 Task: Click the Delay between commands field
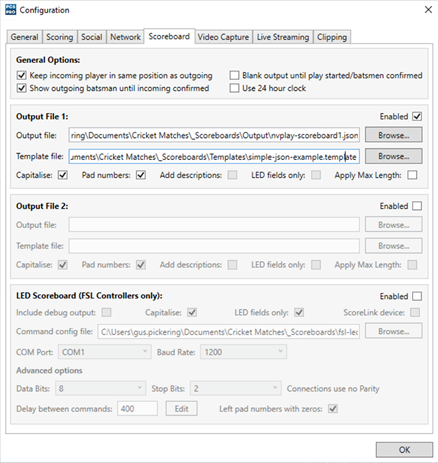coord(137,409)
